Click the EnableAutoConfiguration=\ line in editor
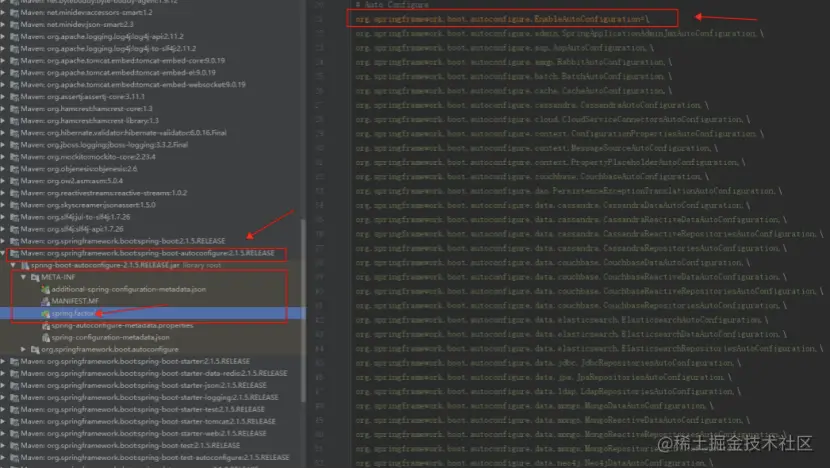 tap(502, 19)
